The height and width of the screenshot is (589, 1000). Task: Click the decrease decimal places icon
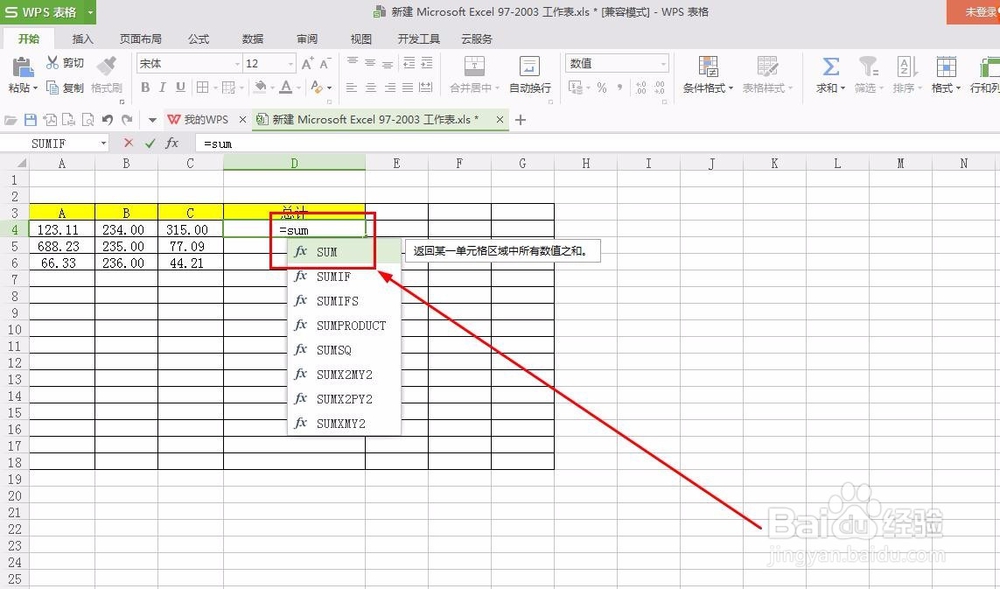tap(659, 88)
